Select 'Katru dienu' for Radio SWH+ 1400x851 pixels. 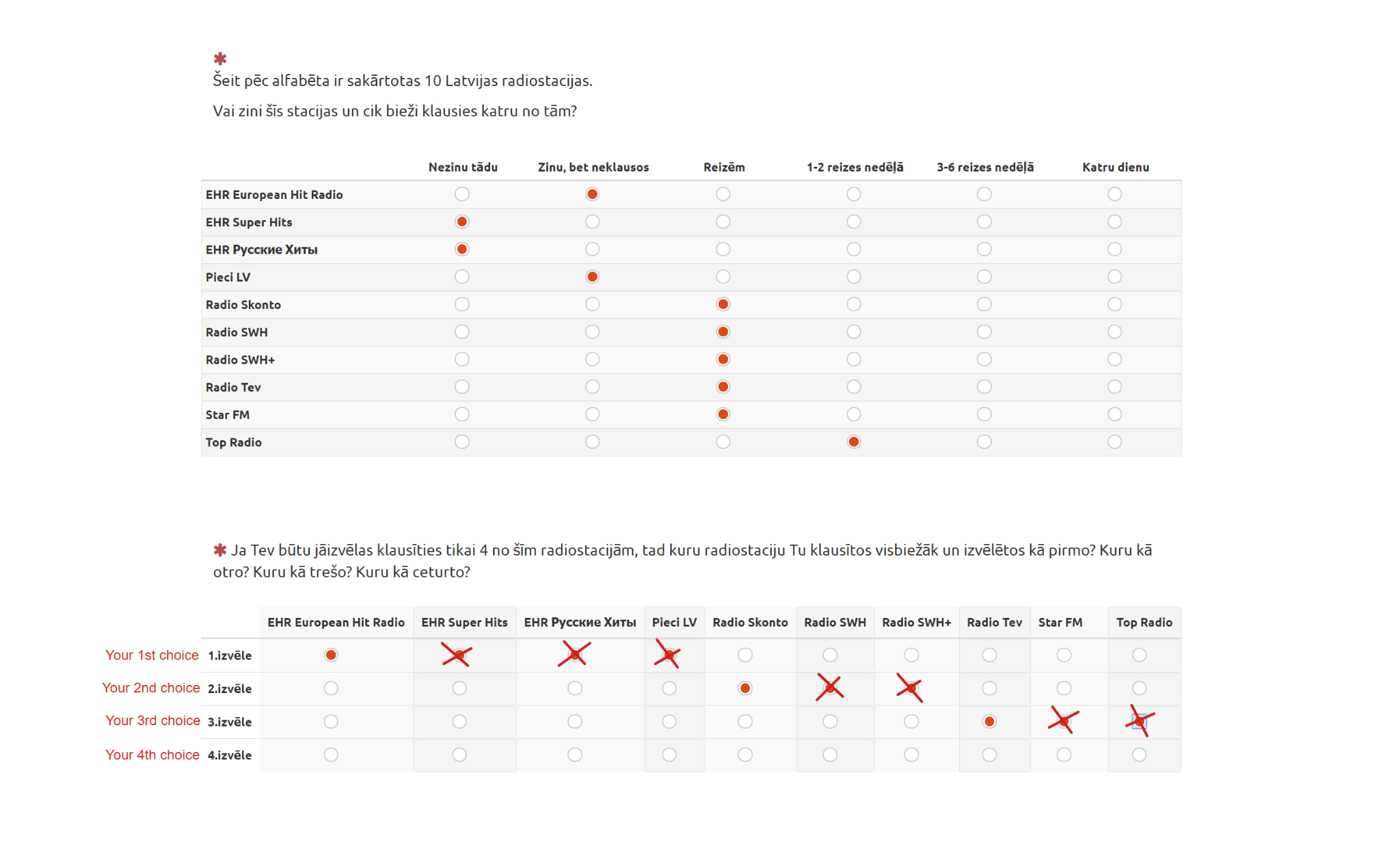click(1114, 359)
